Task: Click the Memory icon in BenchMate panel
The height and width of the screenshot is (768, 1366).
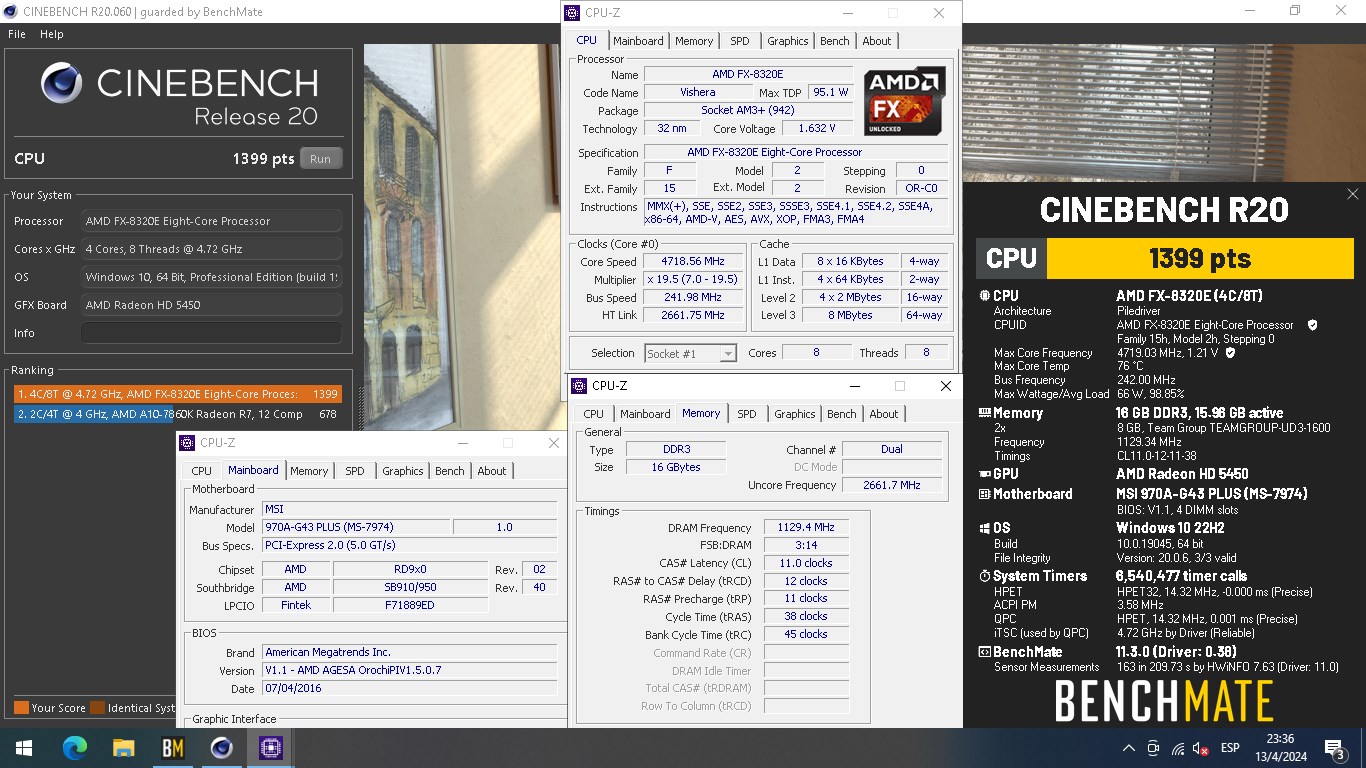Action: 984,413
